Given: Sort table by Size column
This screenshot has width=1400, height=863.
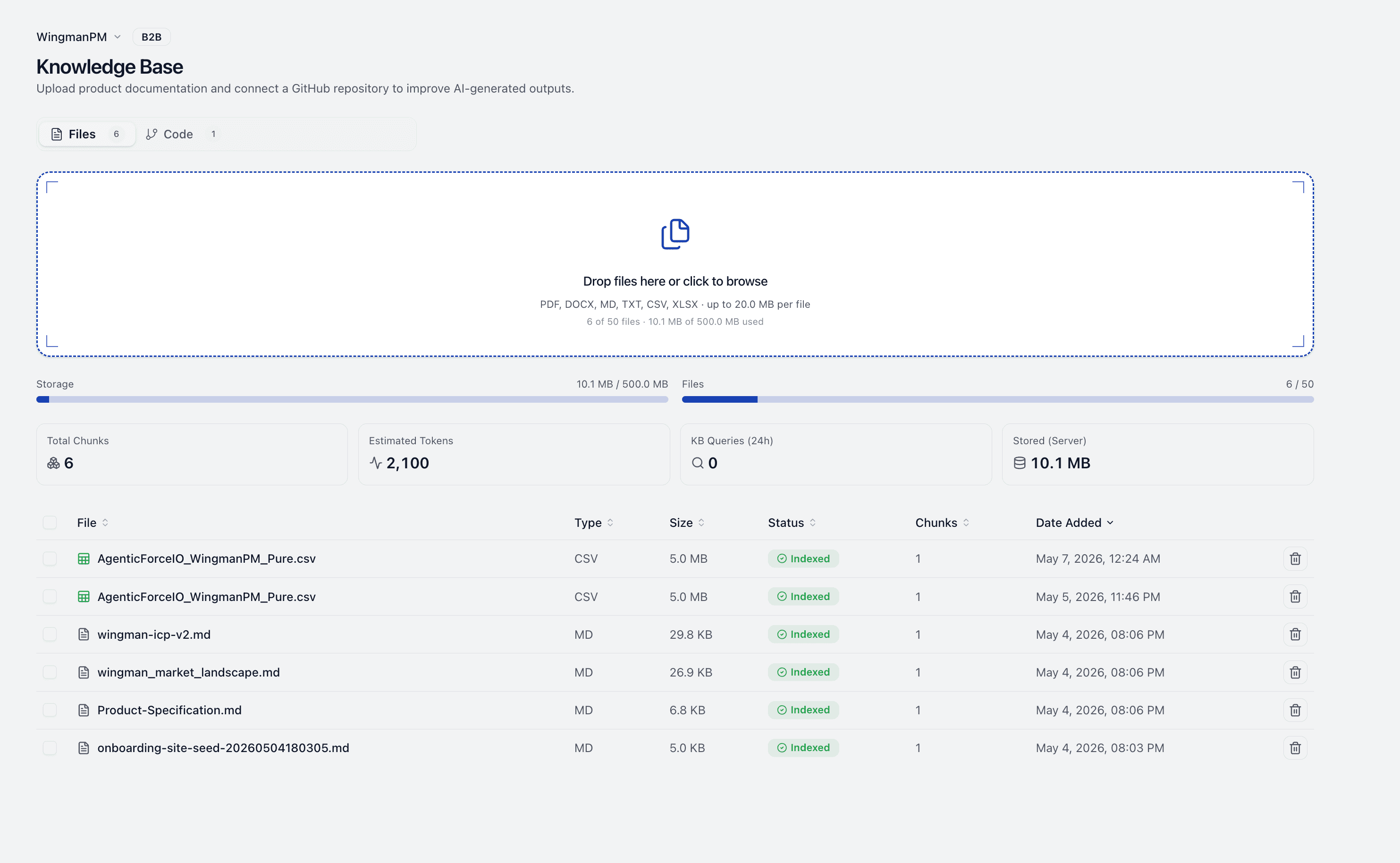Looking at the screenshot, I should pos(687,523).
